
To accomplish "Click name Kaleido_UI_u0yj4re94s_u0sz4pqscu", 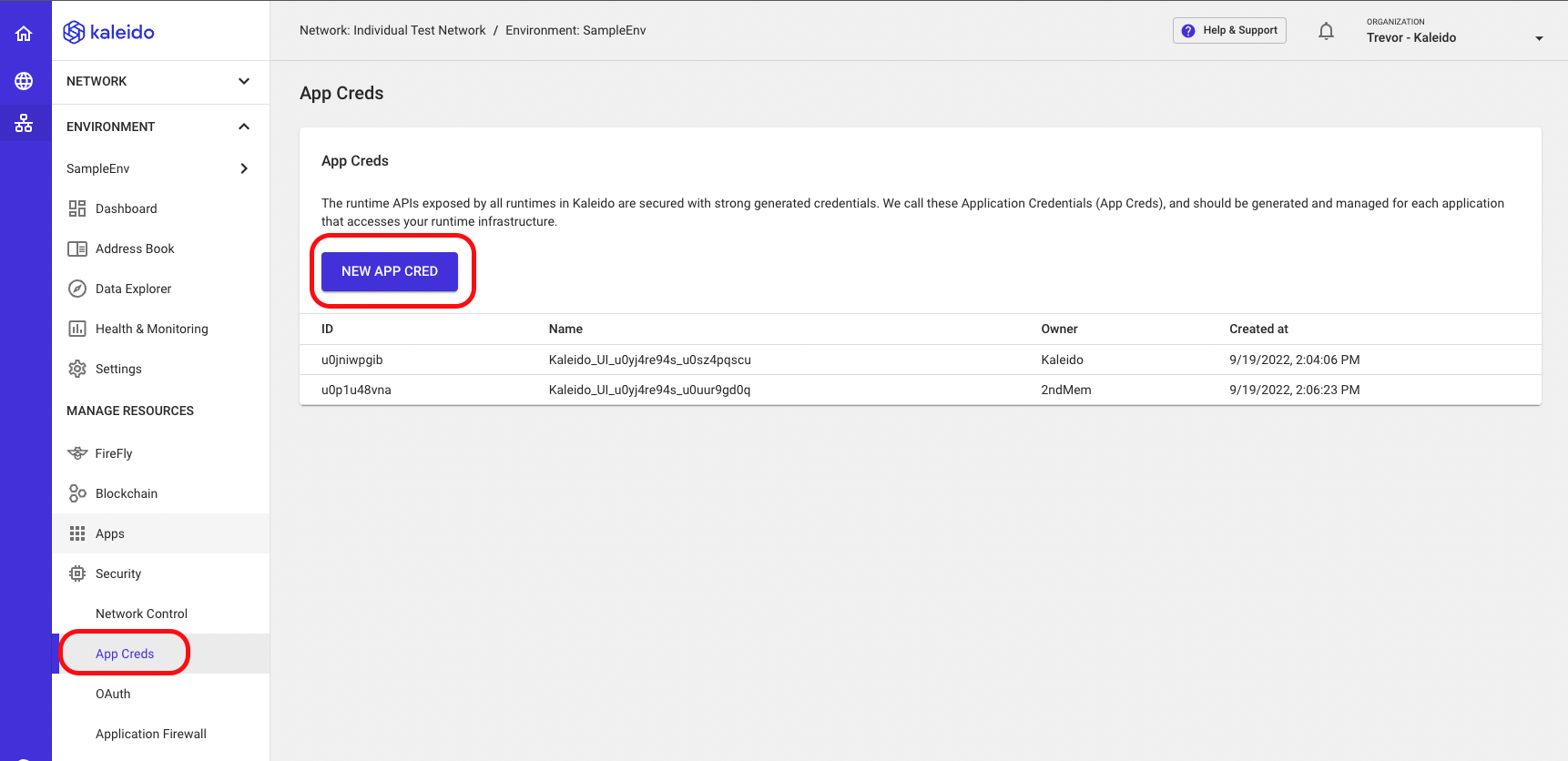I will (x=650, y=360).
